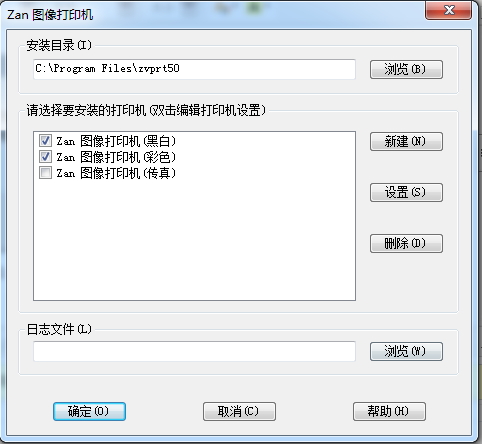
Task: Select the Zan 图像打印机 (黑白) list entry
Action: click(116, 141)
